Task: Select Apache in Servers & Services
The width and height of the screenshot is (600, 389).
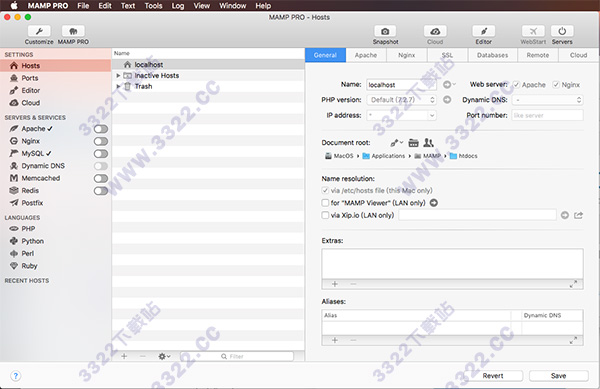Action: [33, 129]
